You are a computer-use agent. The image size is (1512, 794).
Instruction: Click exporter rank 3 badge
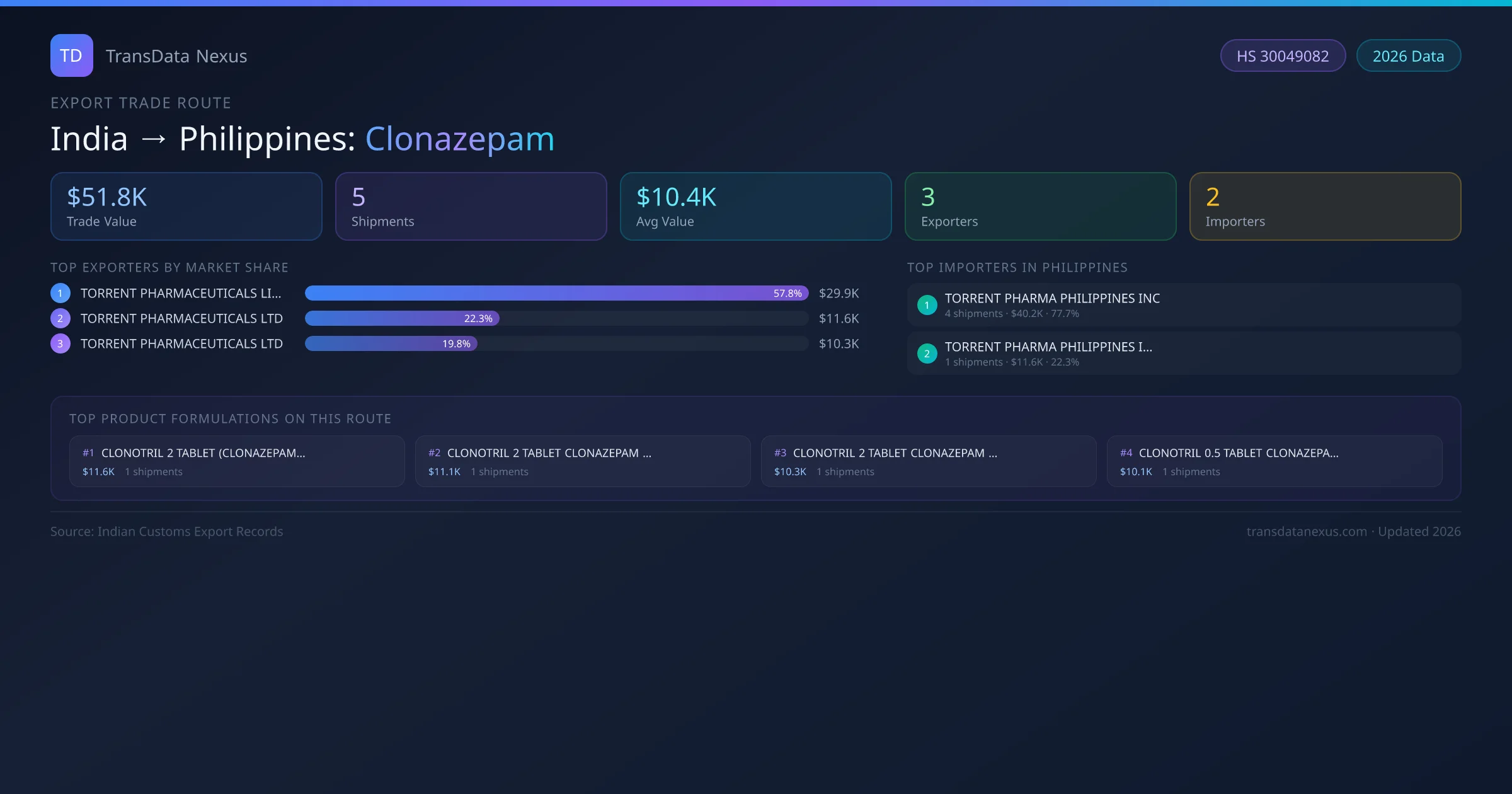60,343
